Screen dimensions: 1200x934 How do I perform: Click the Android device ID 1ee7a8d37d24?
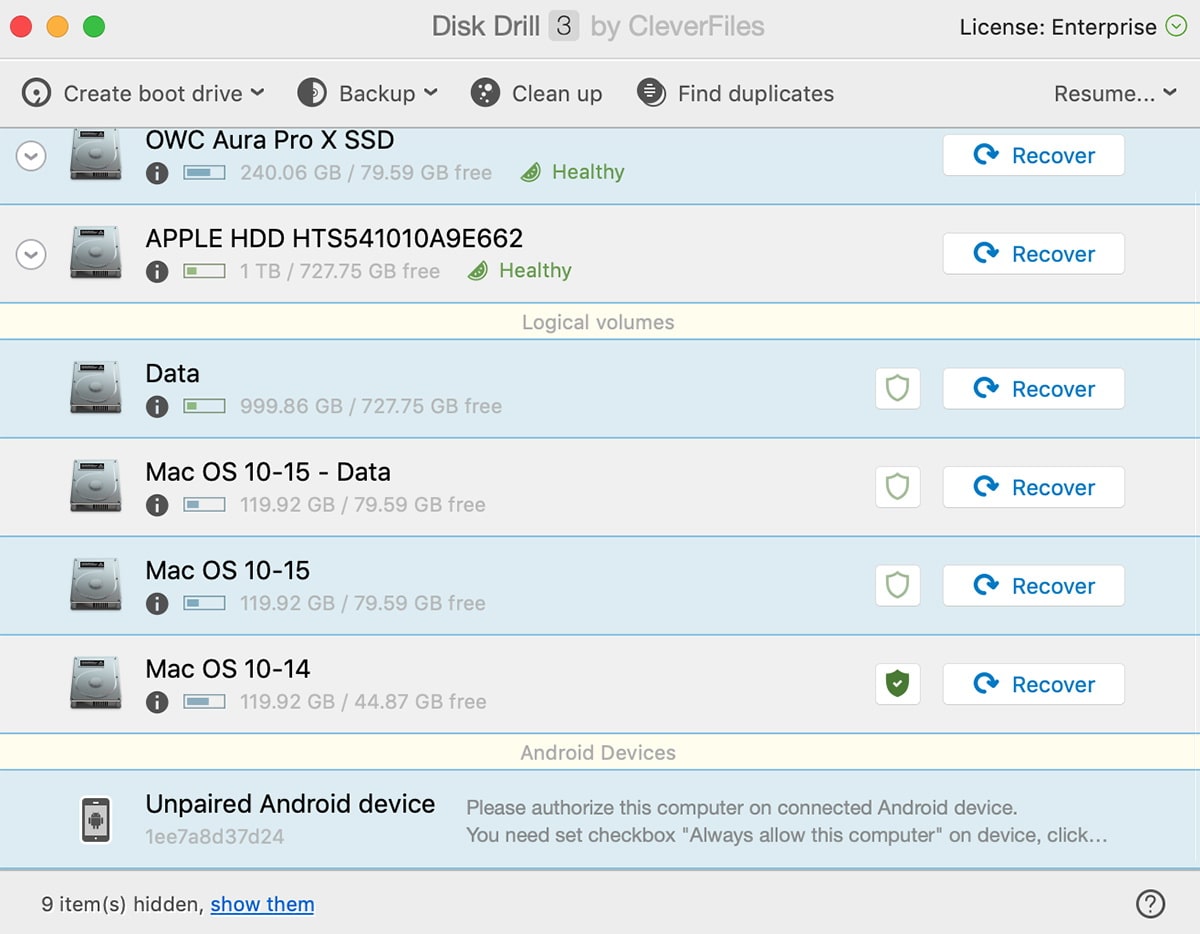(215, 836)
